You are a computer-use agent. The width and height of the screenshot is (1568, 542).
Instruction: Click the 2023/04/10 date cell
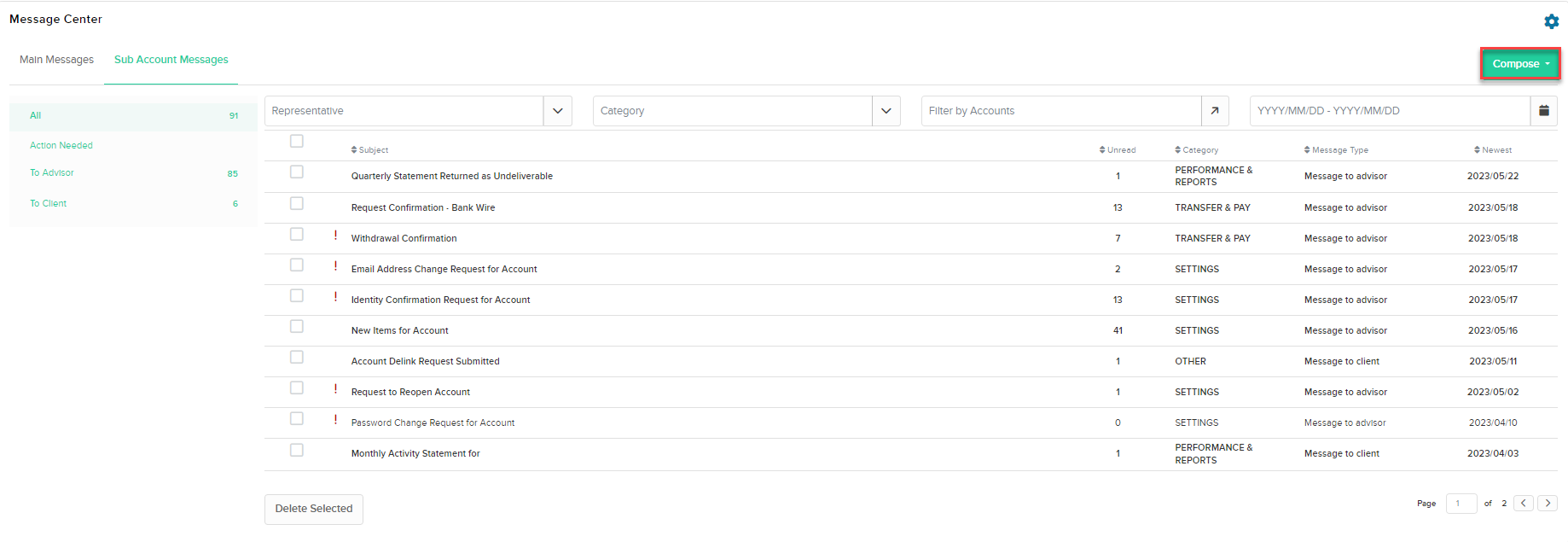click(x=1493, y=423)
